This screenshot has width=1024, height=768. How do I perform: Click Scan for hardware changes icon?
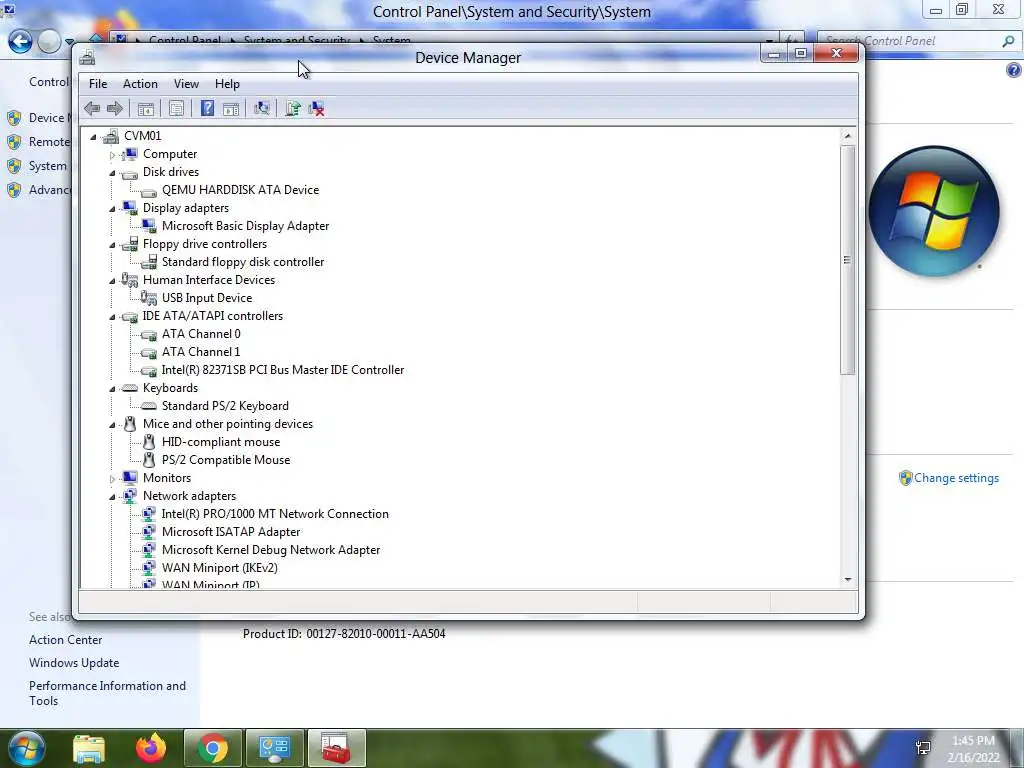(262, 108)
